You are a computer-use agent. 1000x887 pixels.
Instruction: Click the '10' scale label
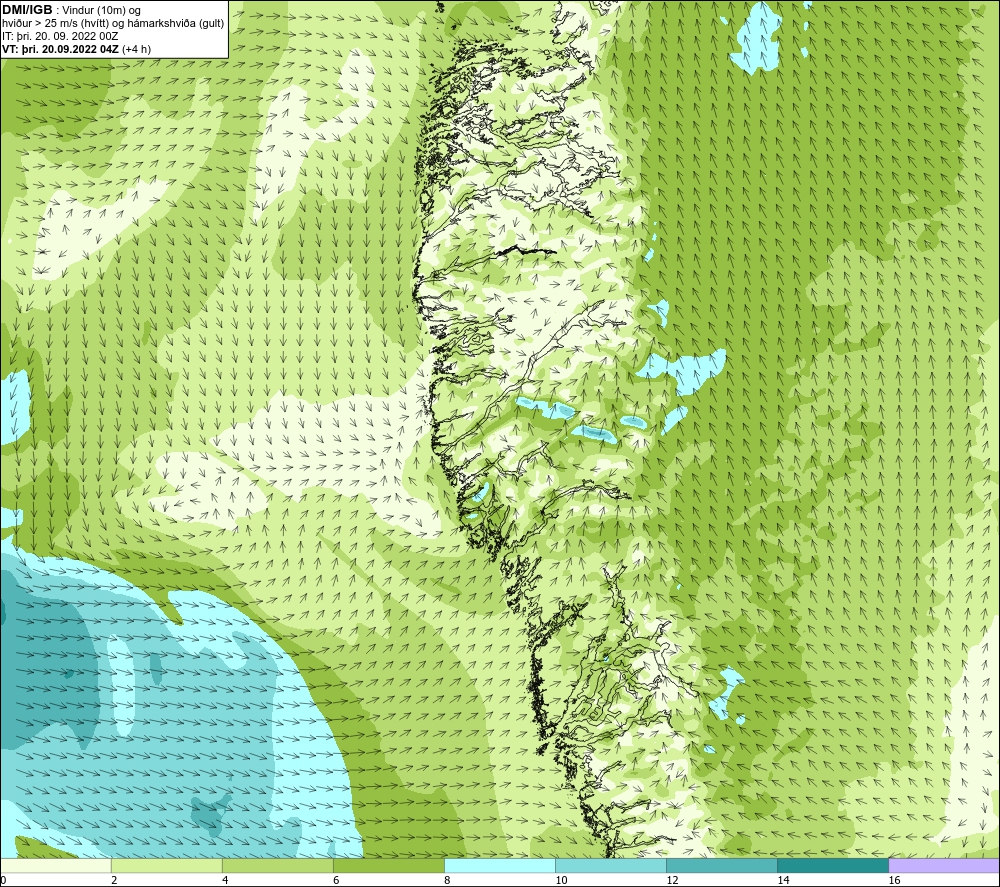click(x=561, y=881)
